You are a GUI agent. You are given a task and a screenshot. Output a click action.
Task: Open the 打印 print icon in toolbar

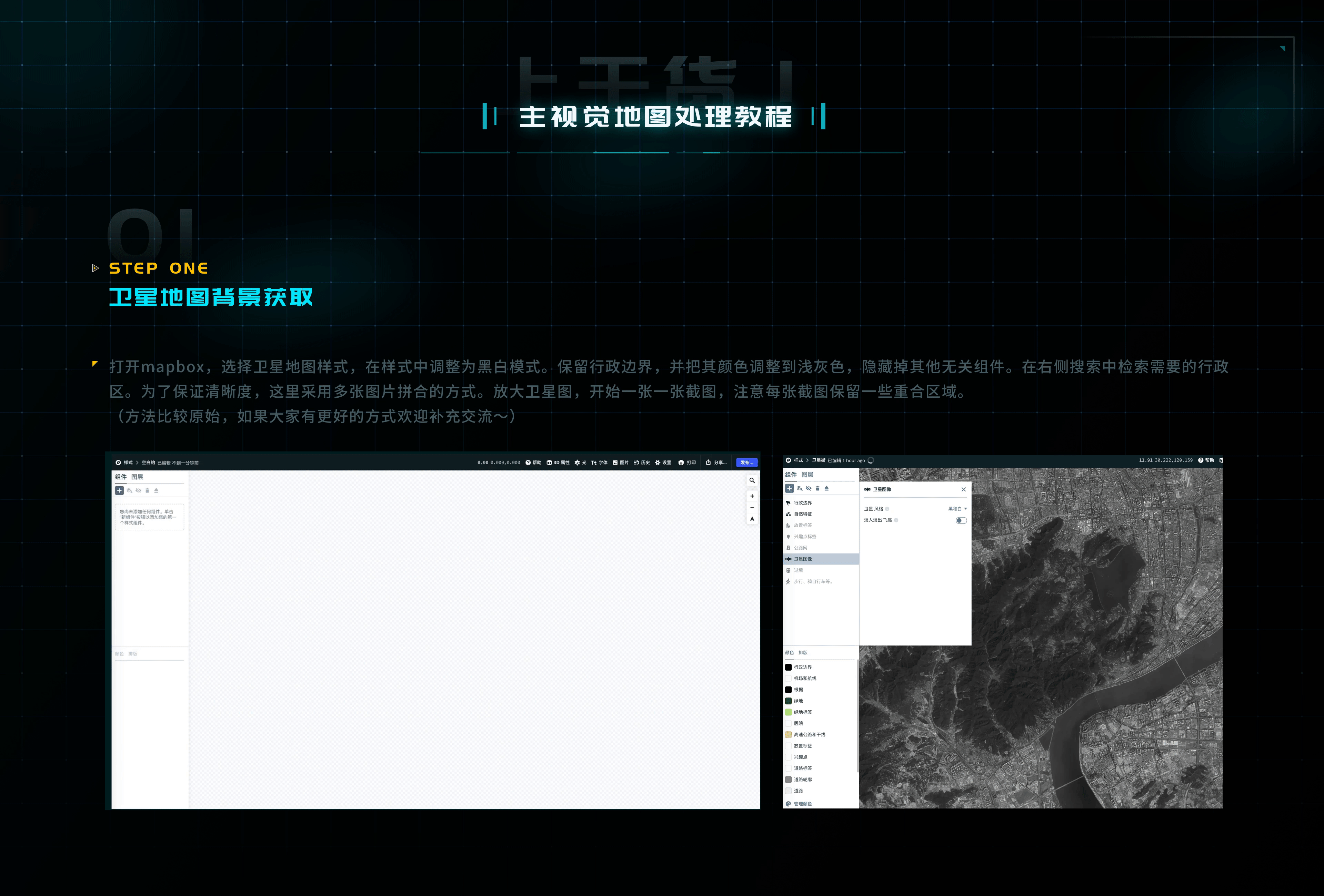681,463
